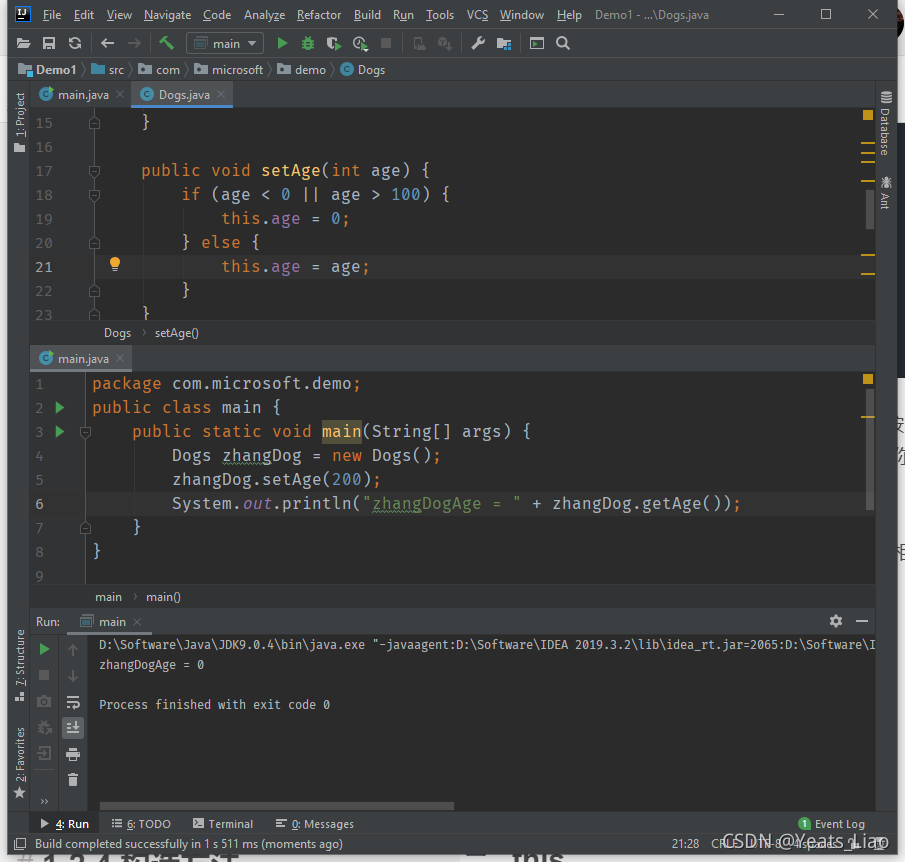Click the Save All disk icon
Image resolution: width=905 pixels, height=862 pixels.
tap(49, 43)
